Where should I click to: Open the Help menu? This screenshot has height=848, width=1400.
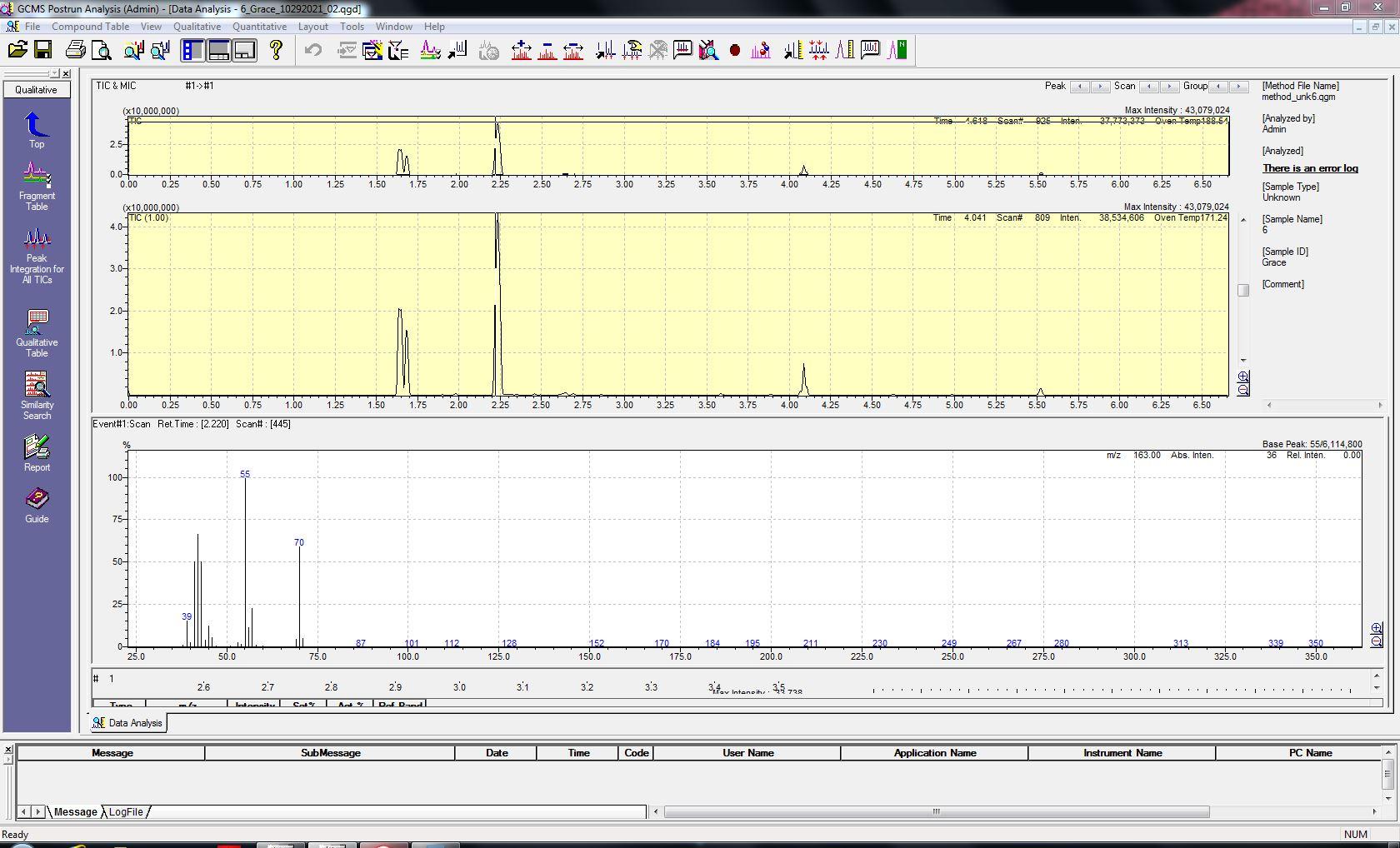(434, 27)
